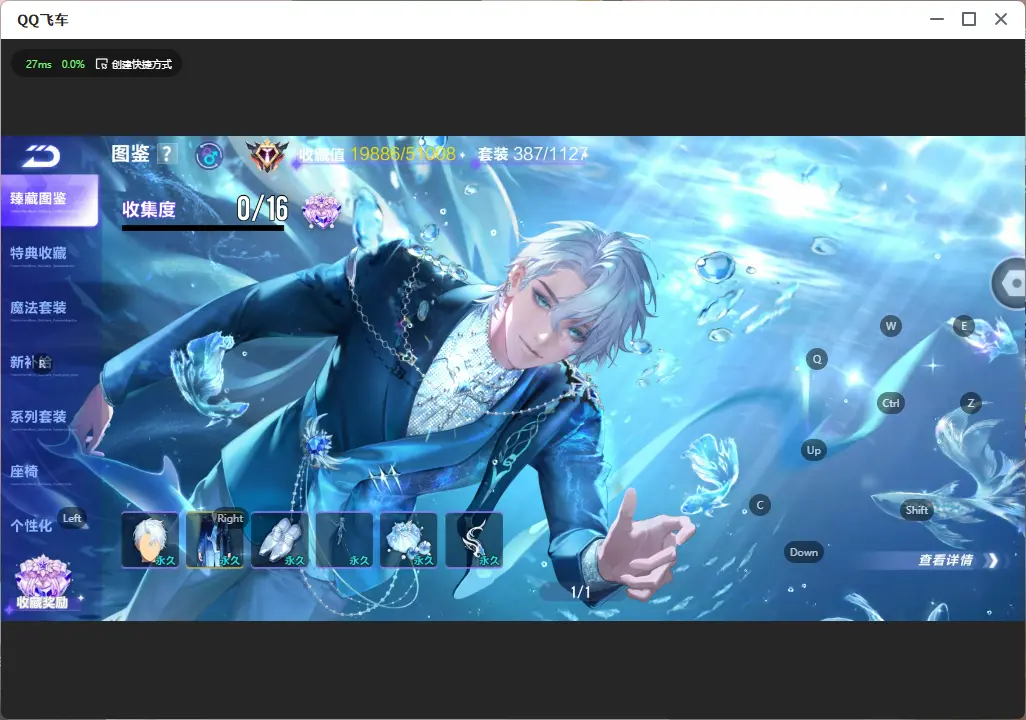Select the crystal bouquet item thumbnail
The image size is (1026, 720).
click(x=409, y=540)
